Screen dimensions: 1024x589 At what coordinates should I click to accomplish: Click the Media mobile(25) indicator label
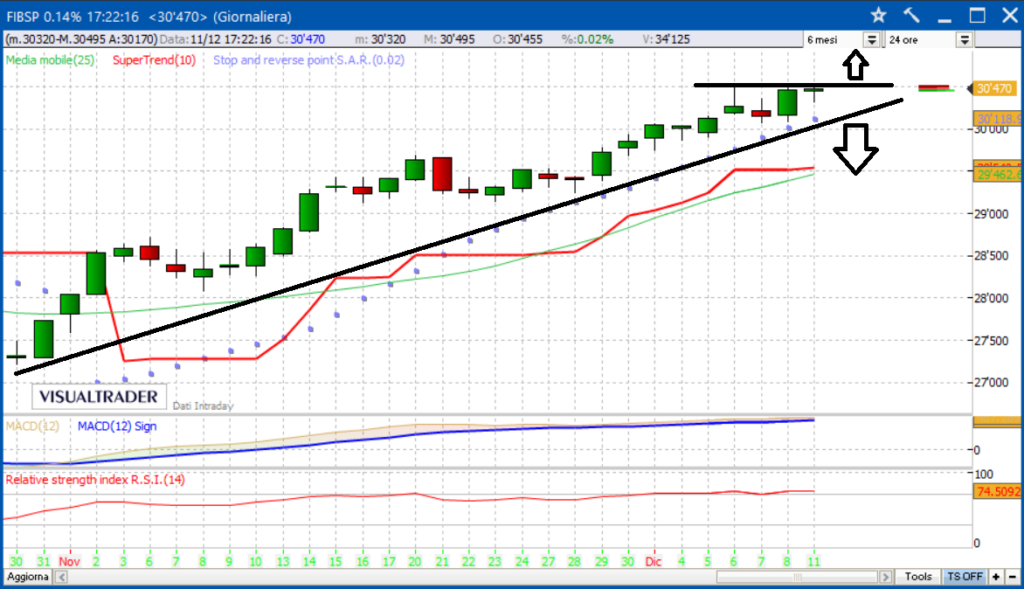[x=50, y=60]
